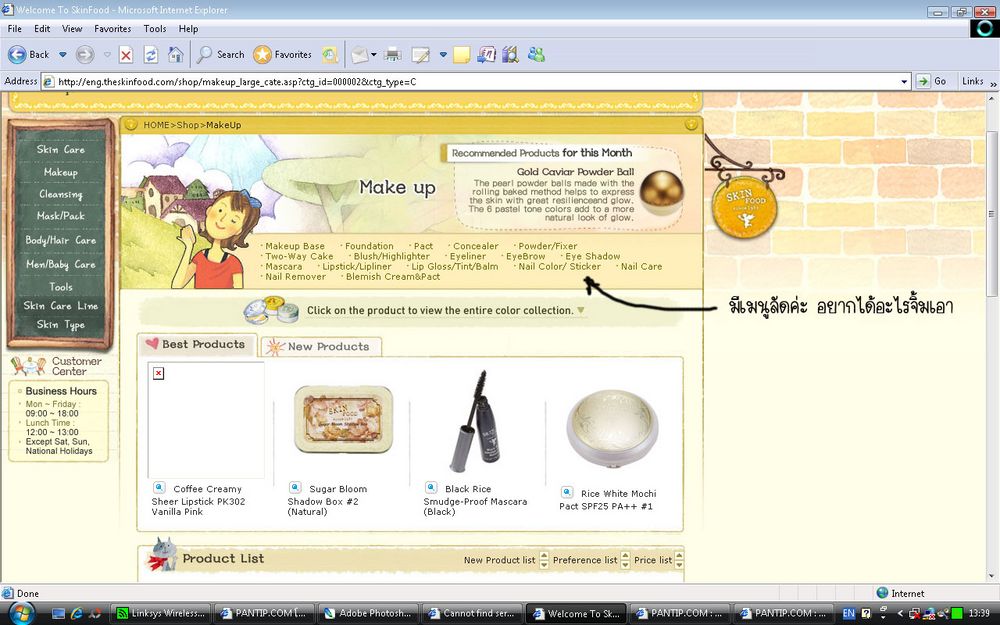Click the Mail envelope icon
The image size is (1000, 625).
(x=360, y=55)
